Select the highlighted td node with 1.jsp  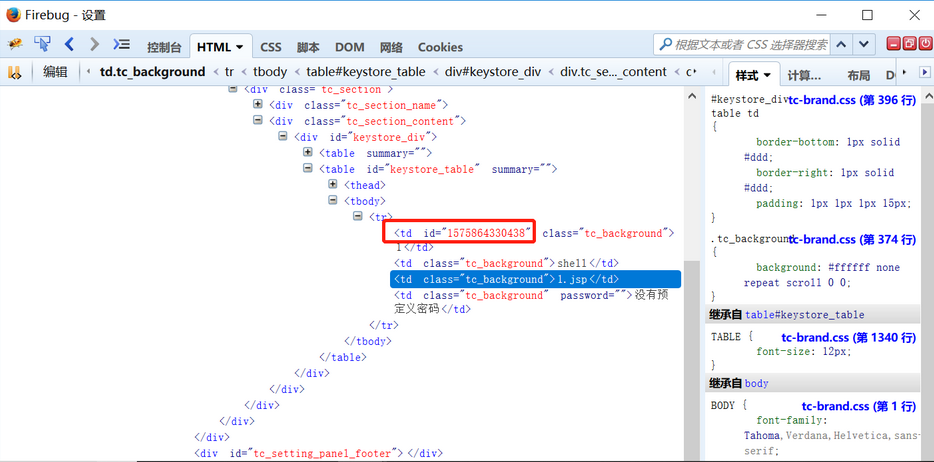click(x=536, y=279)
